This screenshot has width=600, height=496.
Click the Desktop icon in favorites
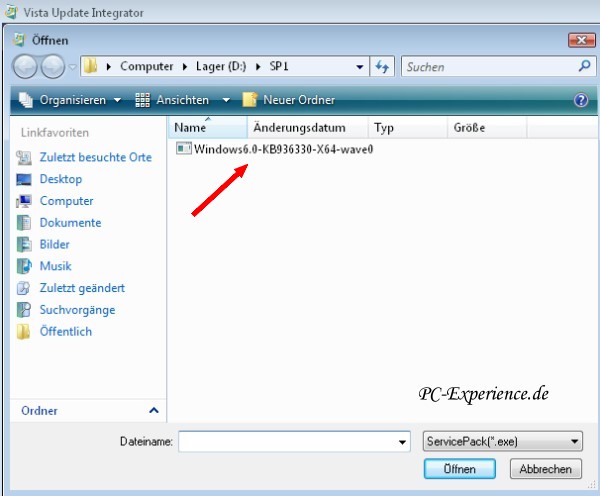click(24, 179)
